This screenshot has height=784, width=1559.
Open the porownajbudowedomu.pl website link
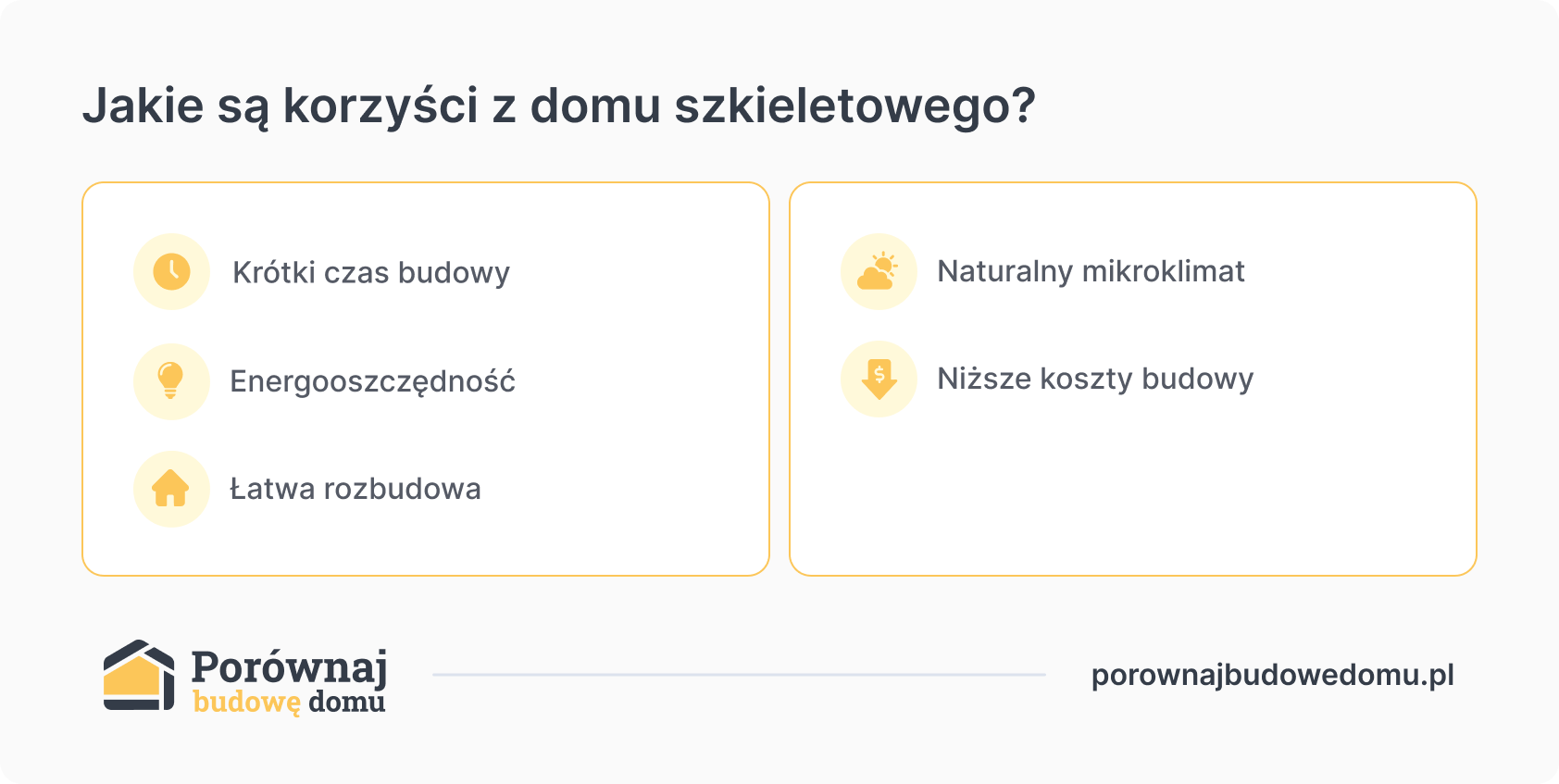[1273, 676]
